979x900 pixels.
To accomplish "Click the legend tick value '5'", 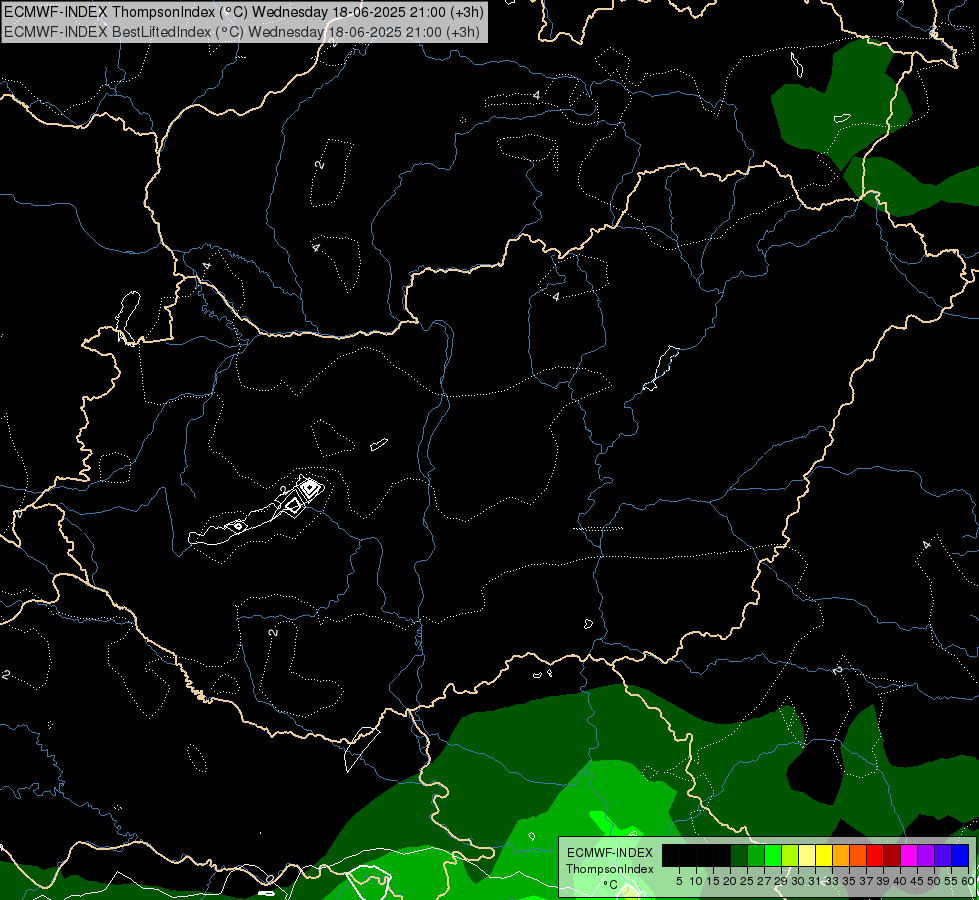I will coord(679,881).
